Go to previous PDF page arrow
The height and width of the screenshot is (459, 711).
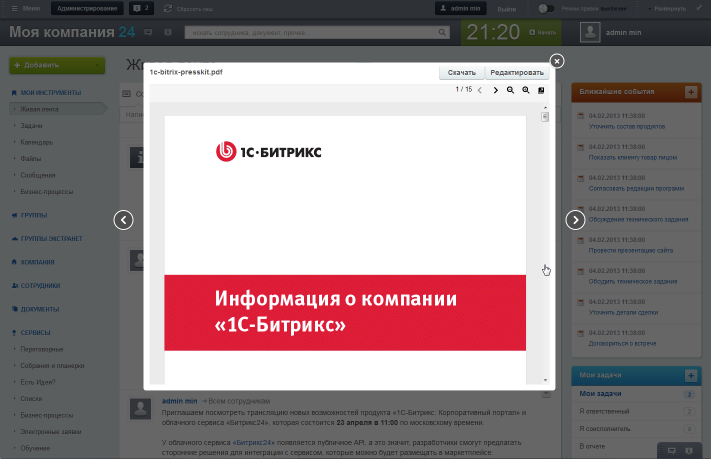coord(480,90)
